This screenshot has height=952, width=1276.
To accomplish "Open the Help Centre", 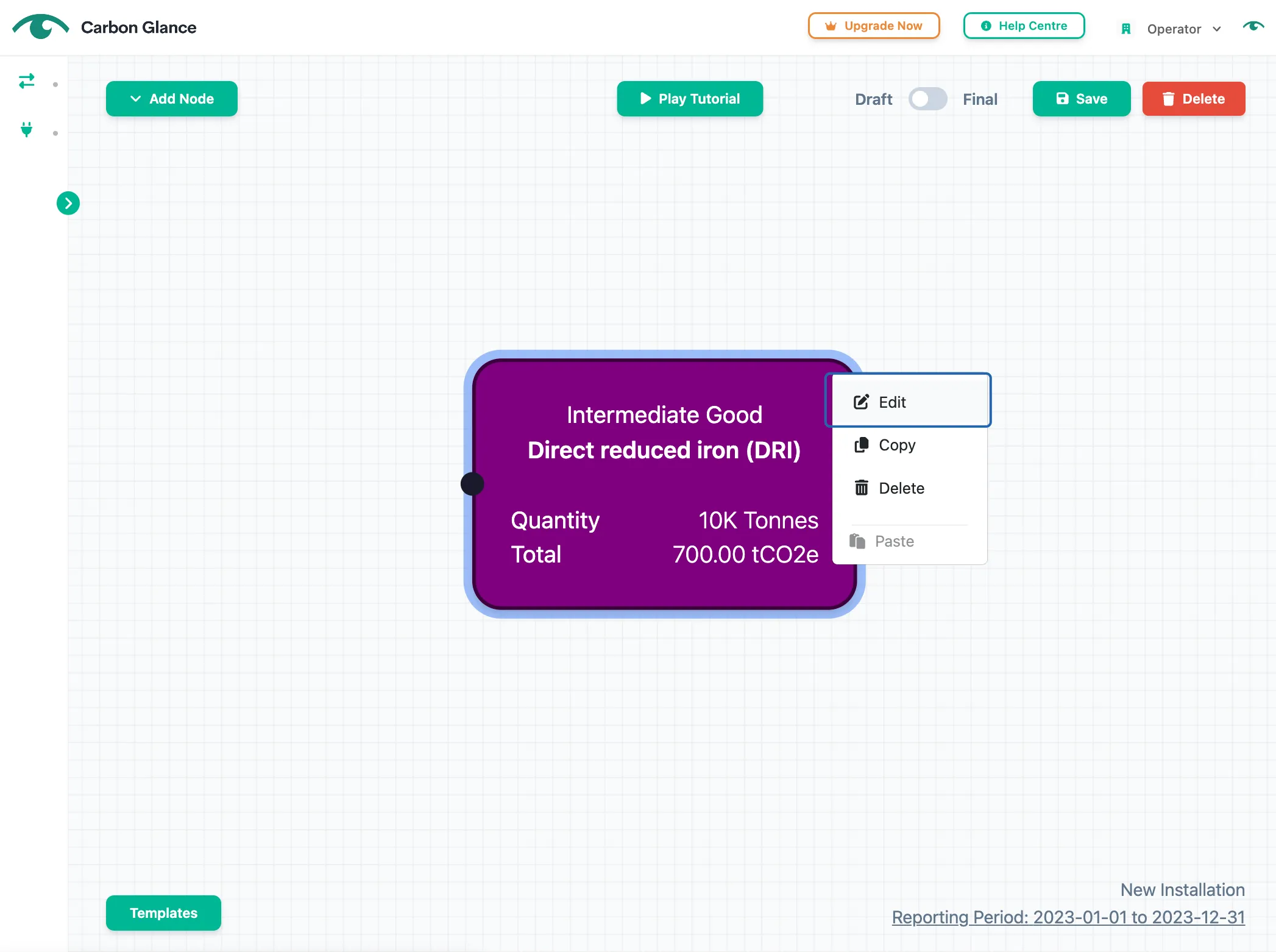I will (1024, 26).
